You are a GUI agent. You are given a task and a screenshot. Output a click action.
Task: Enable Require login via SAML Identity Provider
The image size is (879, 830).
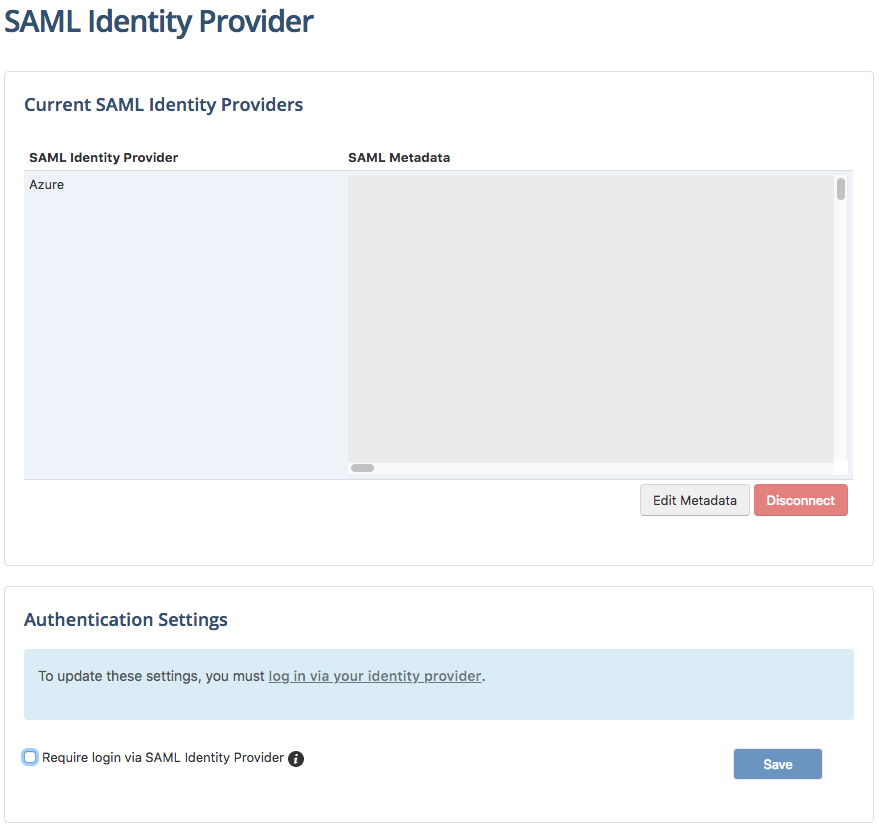point(30,757)
